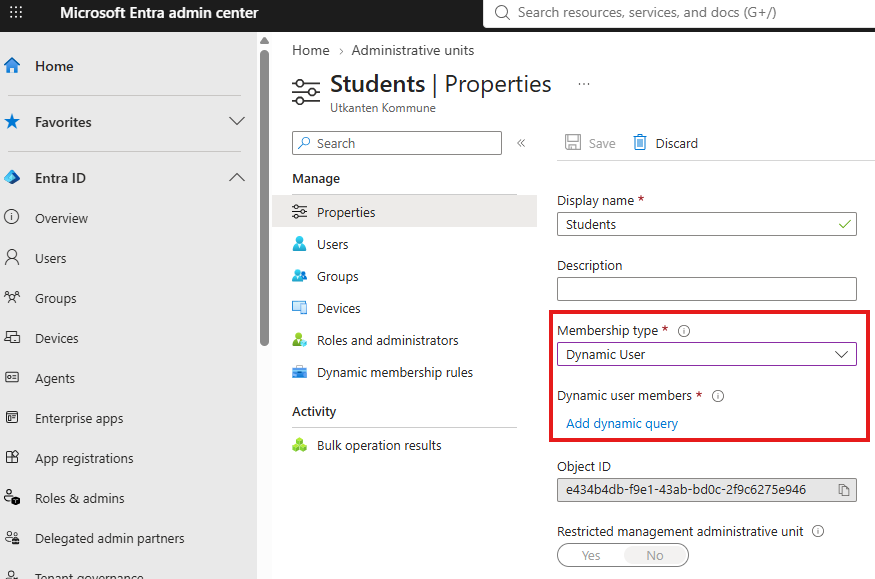Go to Home breadcrumb link
Image resolution: width=875 pixels, height=579 pixels.
point(311,50)
